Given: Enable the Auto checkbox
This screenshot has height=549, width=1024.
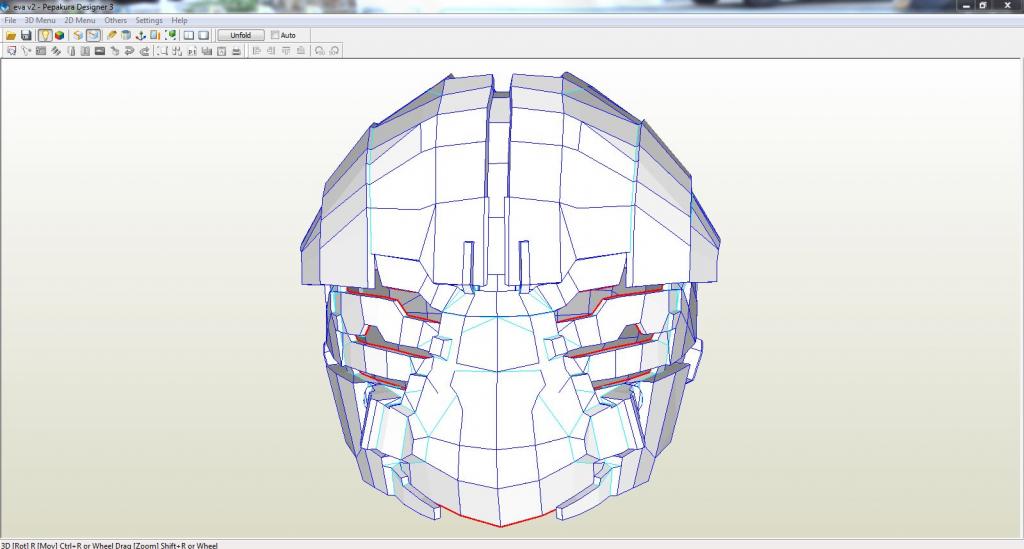Looking at the screenshot, I should tap(276, 35).
